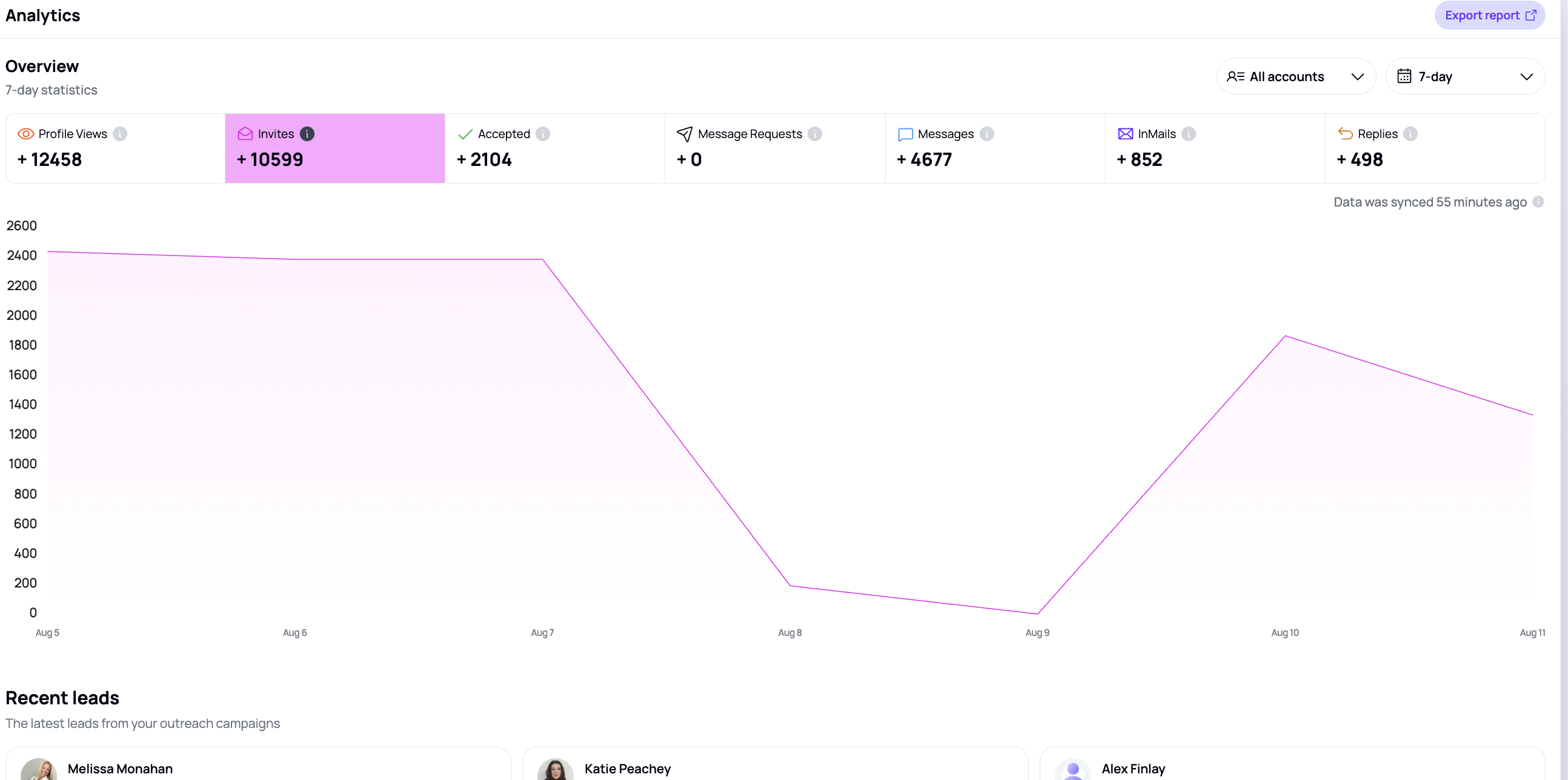Click the Invites info icon
The width and height of the screenshot is (1568, 780).
point(307,134)
